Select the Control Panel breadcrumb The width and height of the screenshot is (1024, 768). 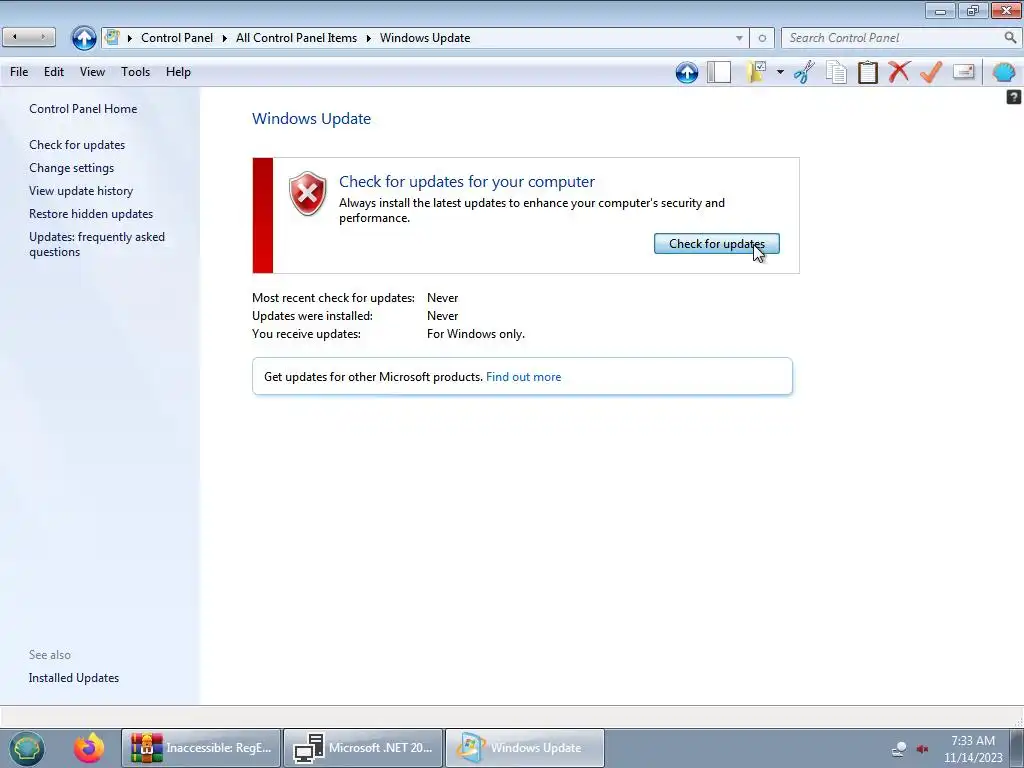tap(177, 38)
